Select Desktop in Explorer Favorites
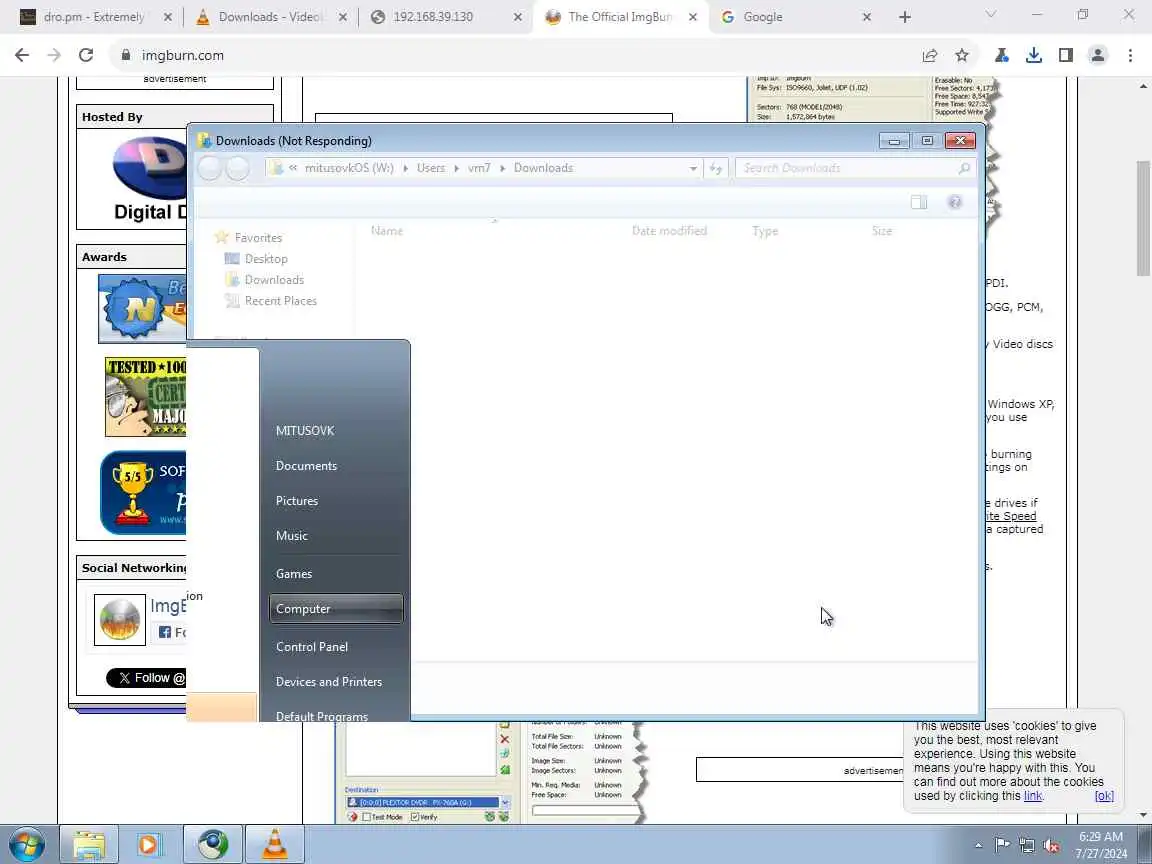Viewport: 1152px width, 864px height. (x=266, y=259)
